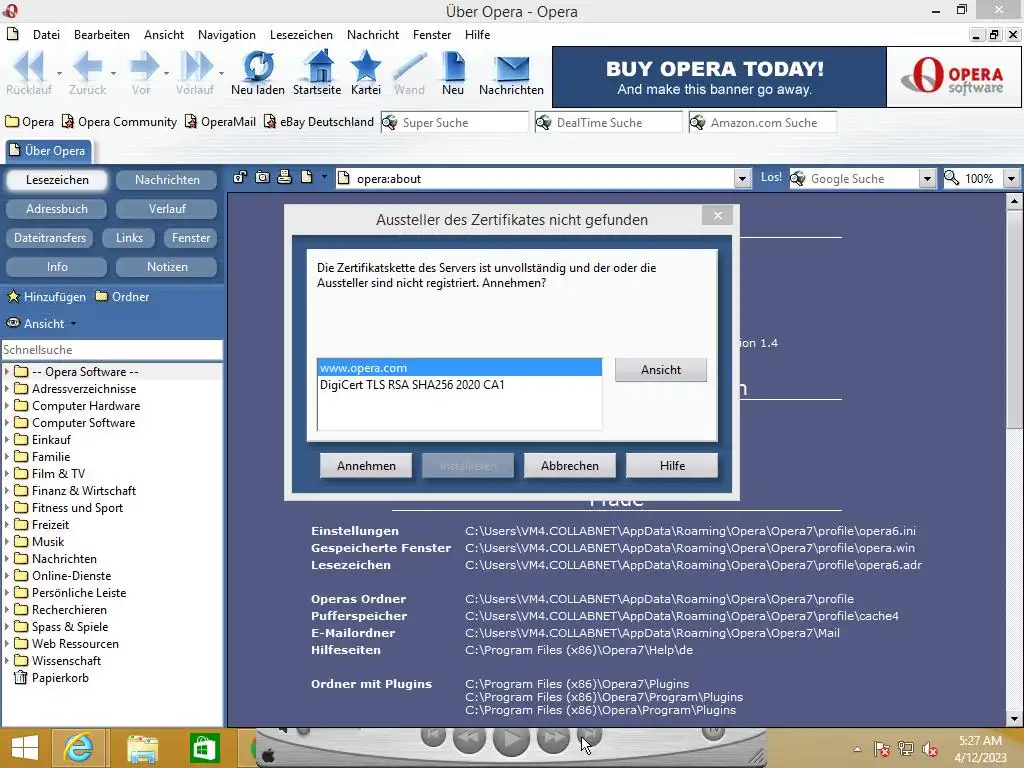Open Google Suche engine dropdown
Screen dimensions: 1024x768
click(x=927, y=178)
